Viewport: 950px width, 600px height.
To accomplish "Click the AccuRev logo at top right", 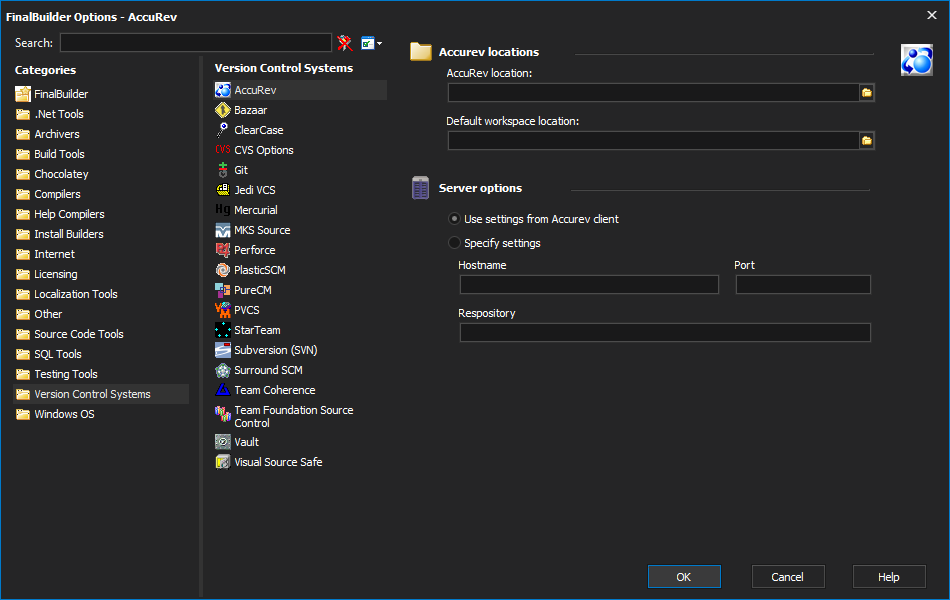I will (x=917, y=60).
